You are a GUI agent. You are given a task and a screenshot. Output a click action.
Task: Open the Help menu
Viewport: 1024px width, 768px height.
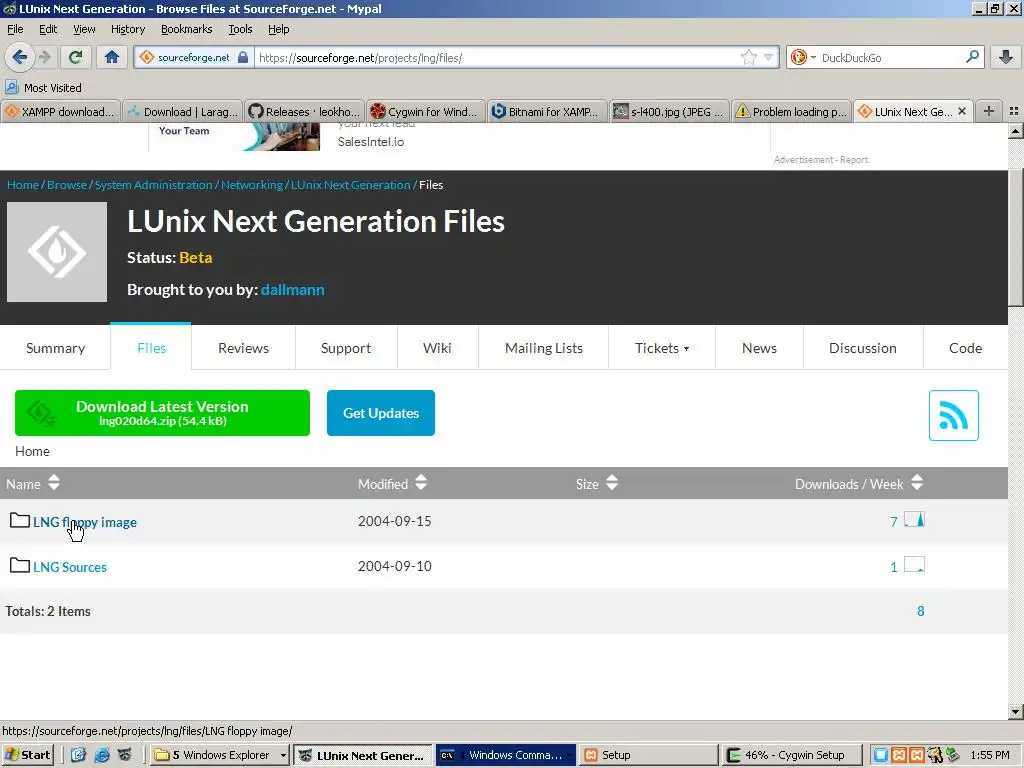click(279, 29)
